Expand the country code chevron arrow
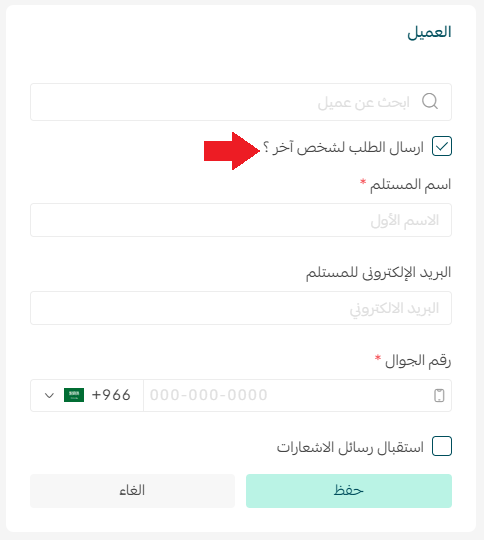 click(49, 395)
